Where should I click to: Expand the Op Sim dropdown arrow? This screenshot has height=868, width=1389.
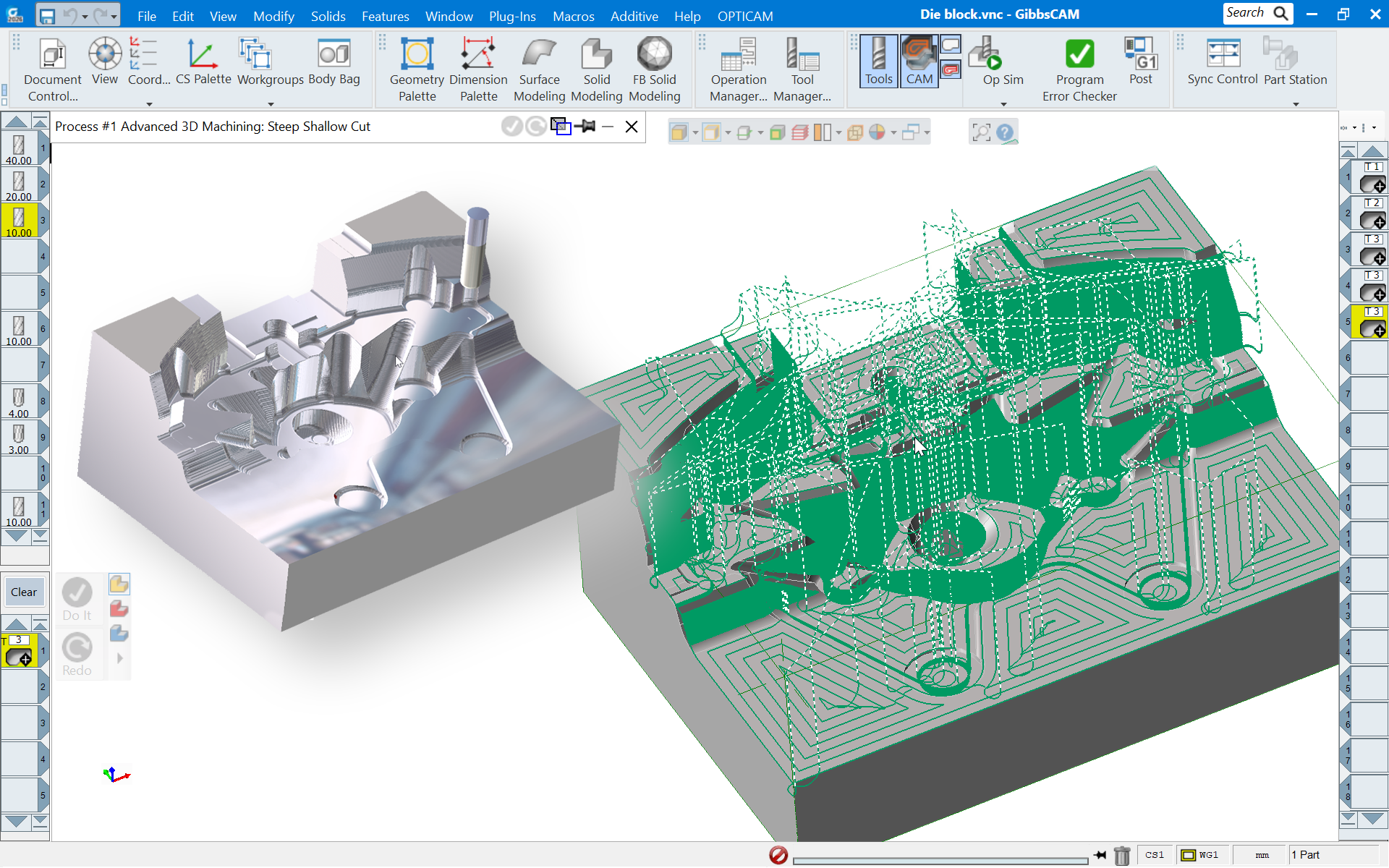pos(1003,104)
